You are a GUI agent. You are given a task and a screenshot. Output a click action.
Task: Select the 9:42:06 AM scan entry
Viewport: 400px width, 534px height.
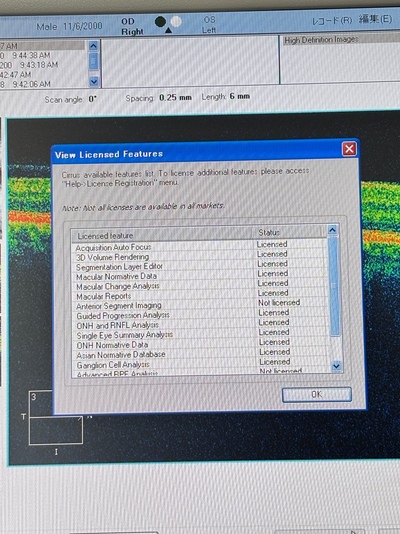point(26,84)
